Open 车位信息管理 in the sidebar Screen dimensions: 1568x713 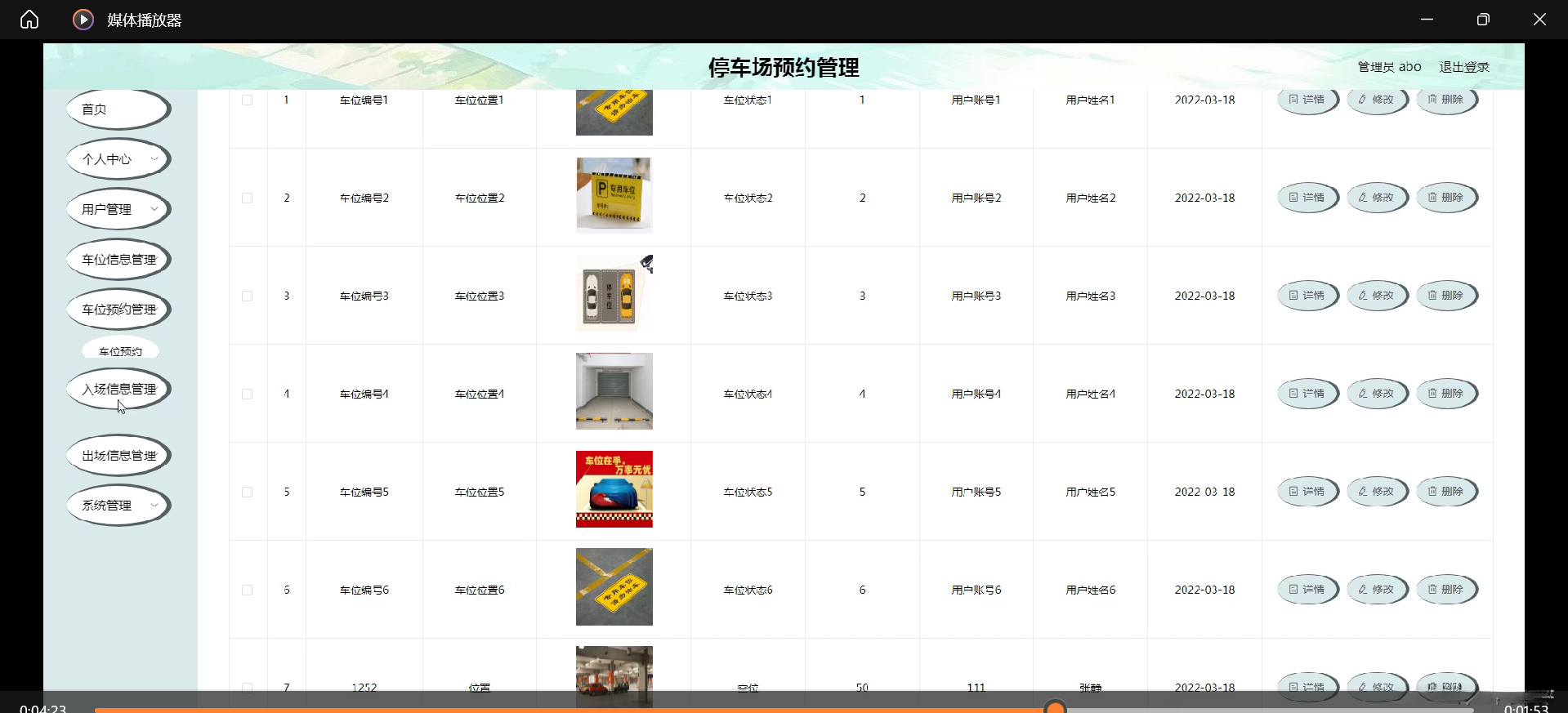point(118,260)
